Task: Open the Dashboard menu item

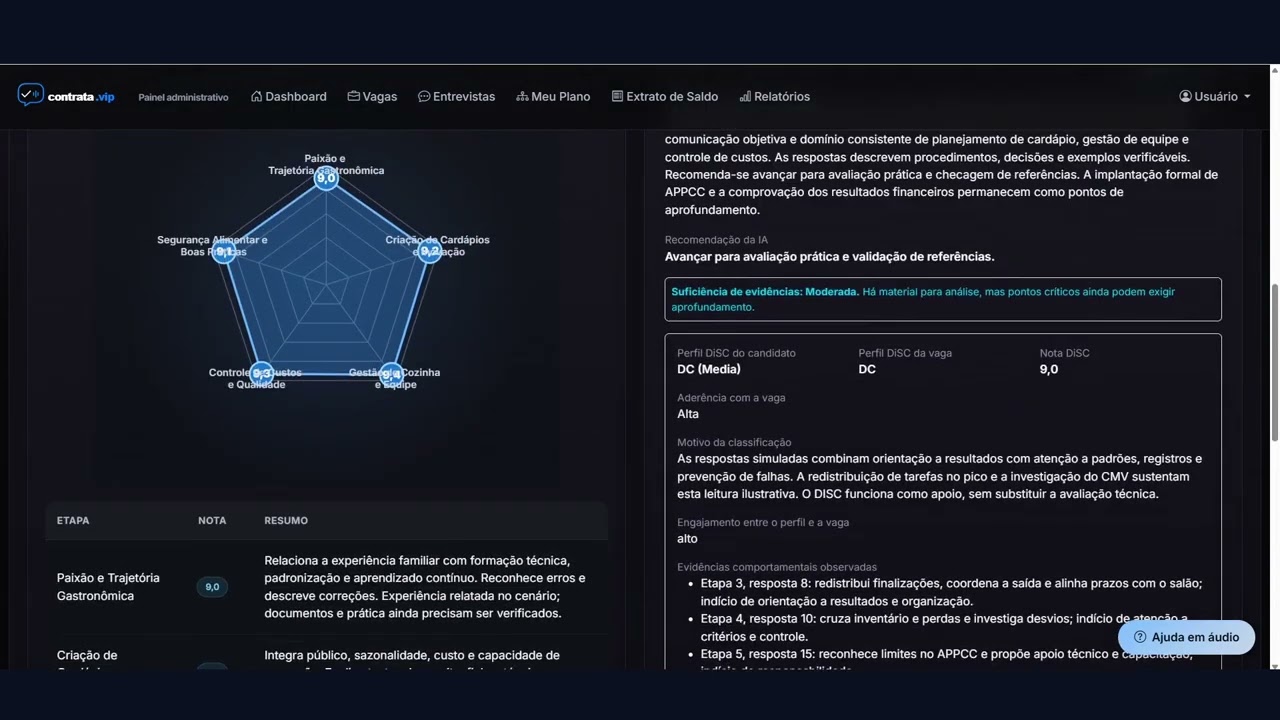Action: coord(289,97)
